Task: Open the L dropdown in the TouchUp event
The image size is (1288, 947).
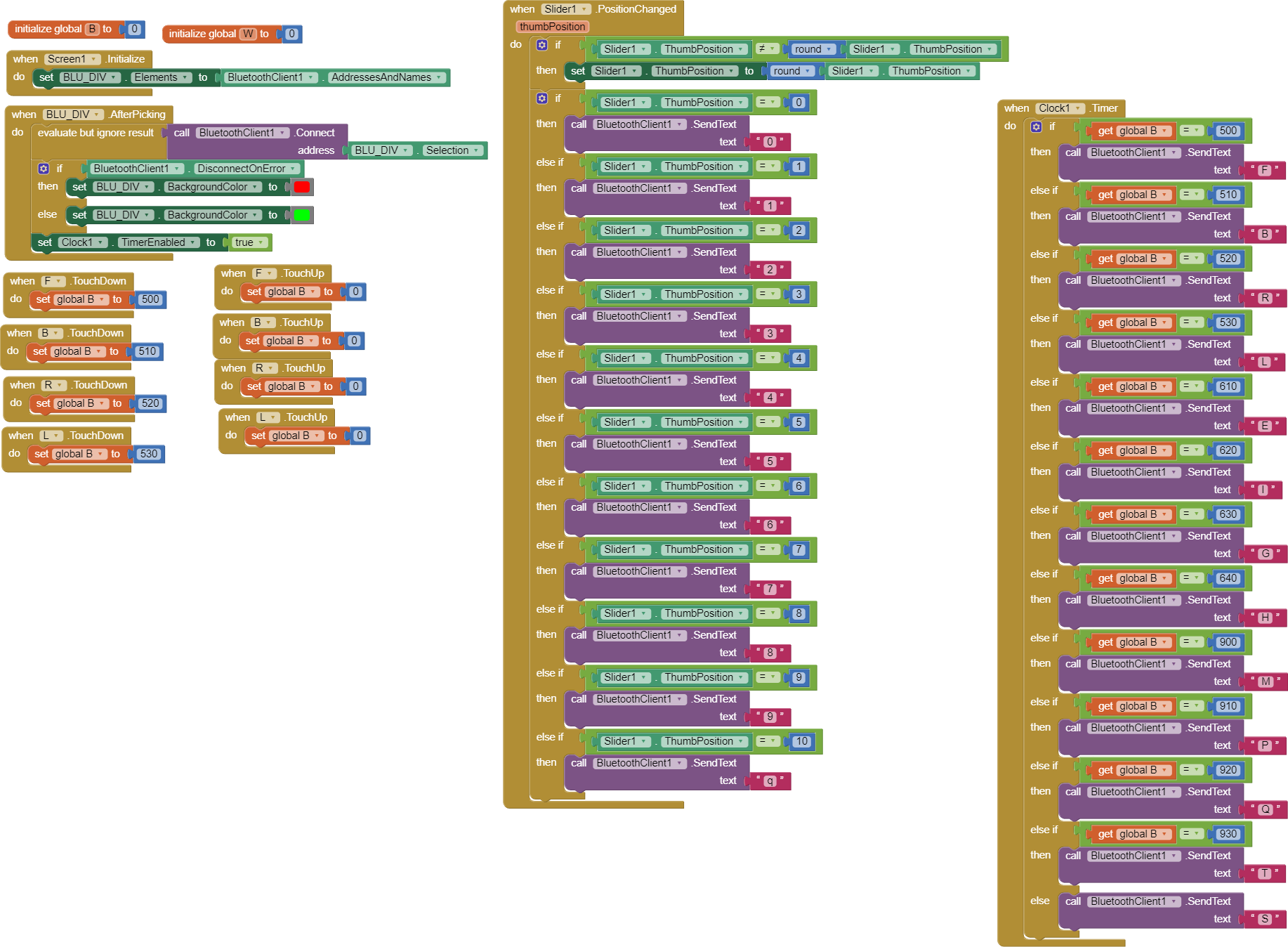Action: point(268,417)
